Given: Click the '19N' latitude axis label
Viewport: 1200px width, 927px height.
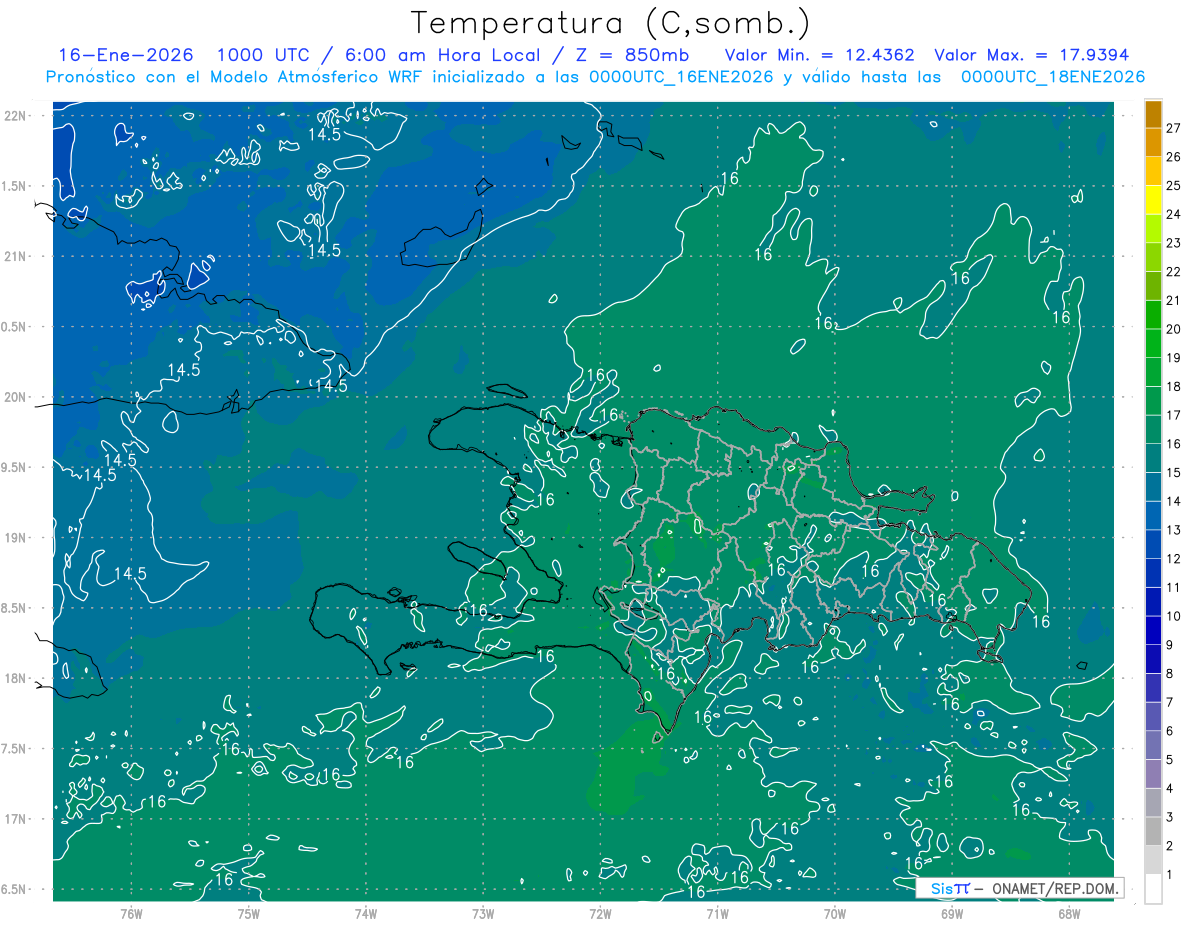Looking at the screenshot, I should point(15,538).
